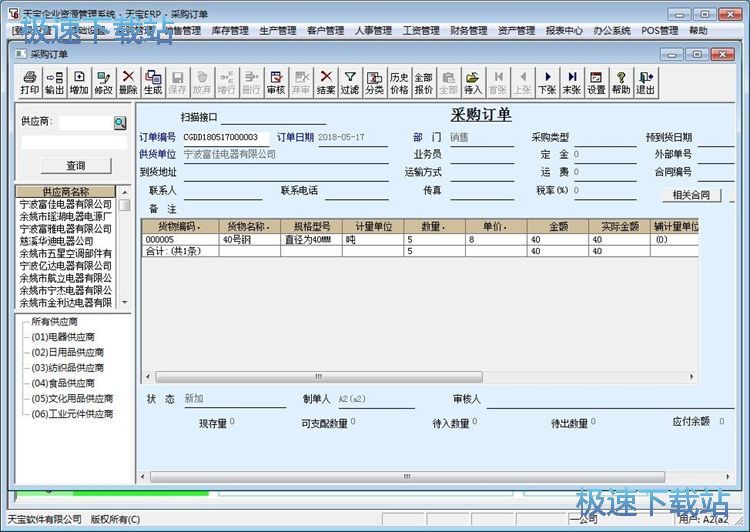Viewport: 750px width, 532px height.
Task: Click the 过滤 (Filter) funnel icon
Action: tap(350, 82)
